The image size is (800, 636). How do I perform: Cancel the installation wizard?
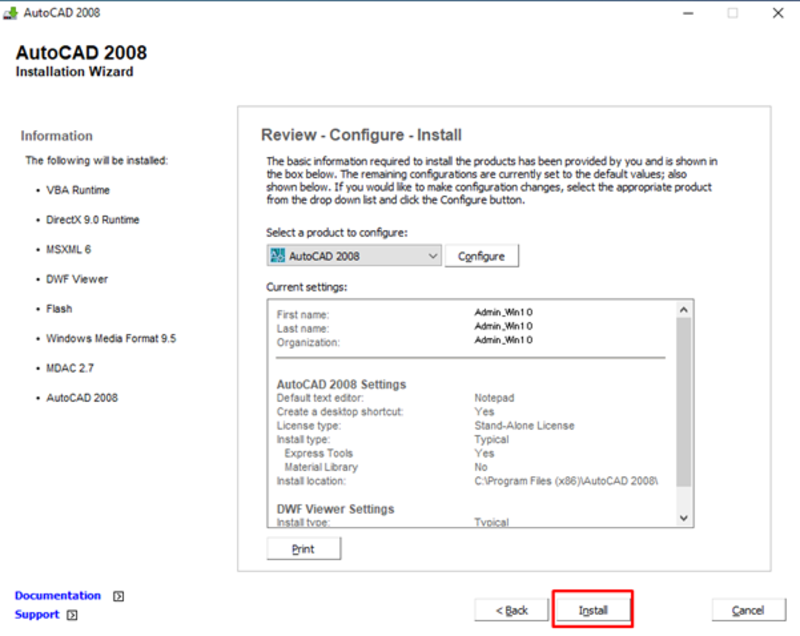click(748, 610)
